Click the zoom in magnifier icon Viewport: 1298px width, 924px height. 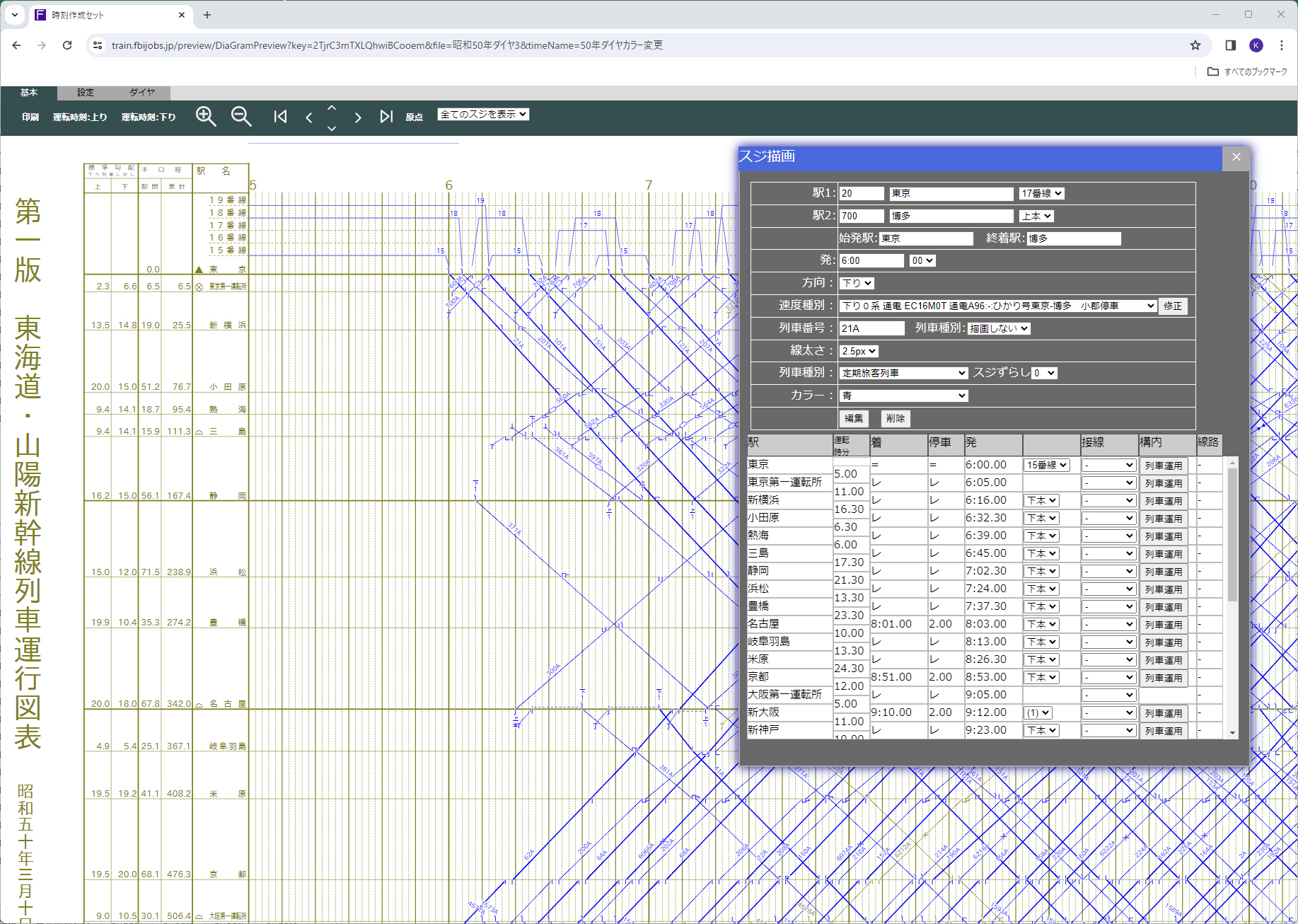206,117
